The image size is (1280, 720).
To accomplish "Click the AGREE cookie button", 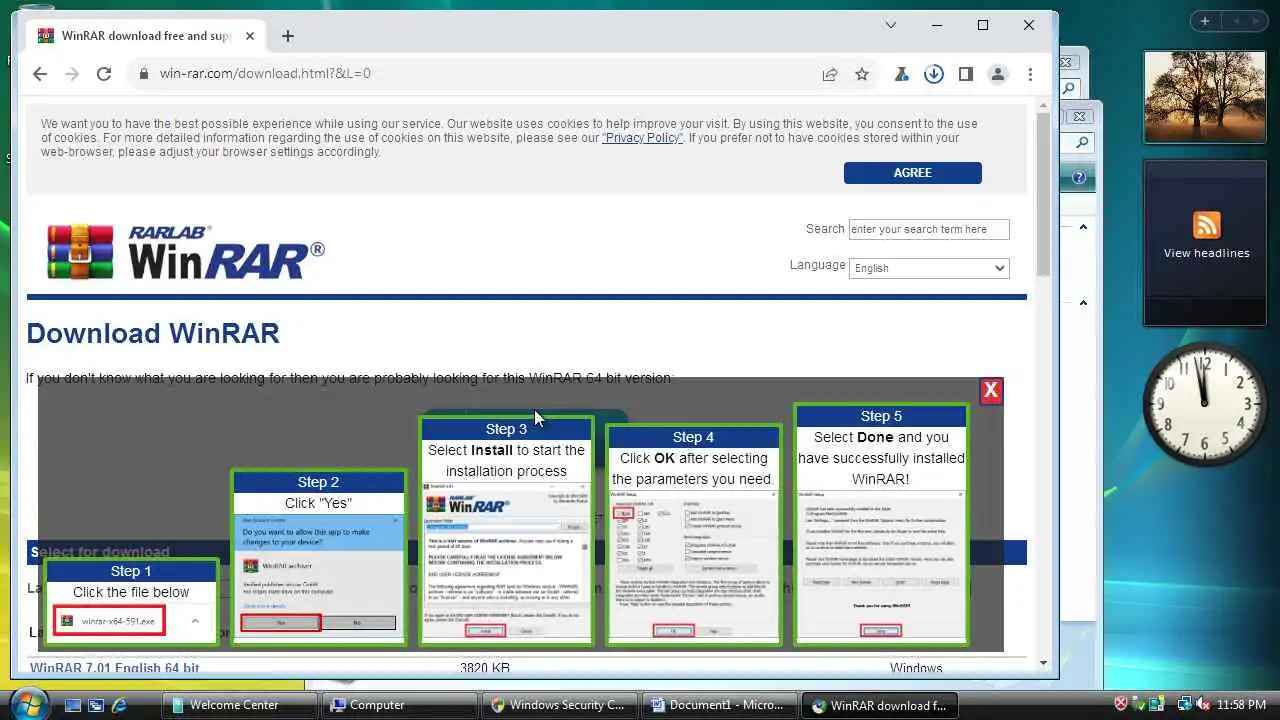I will pos(912,173).
